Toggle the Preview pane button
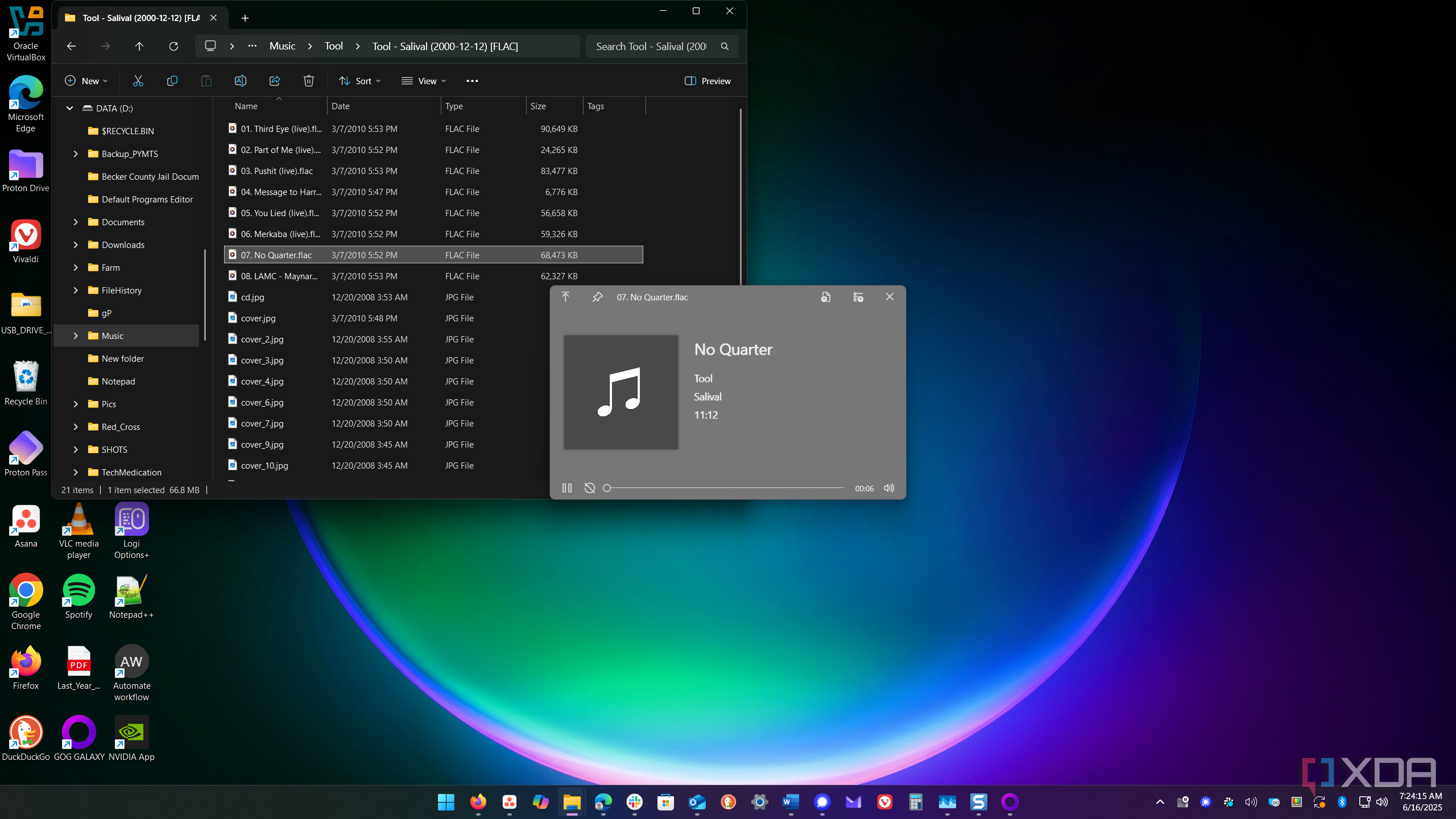 [708, 81]
